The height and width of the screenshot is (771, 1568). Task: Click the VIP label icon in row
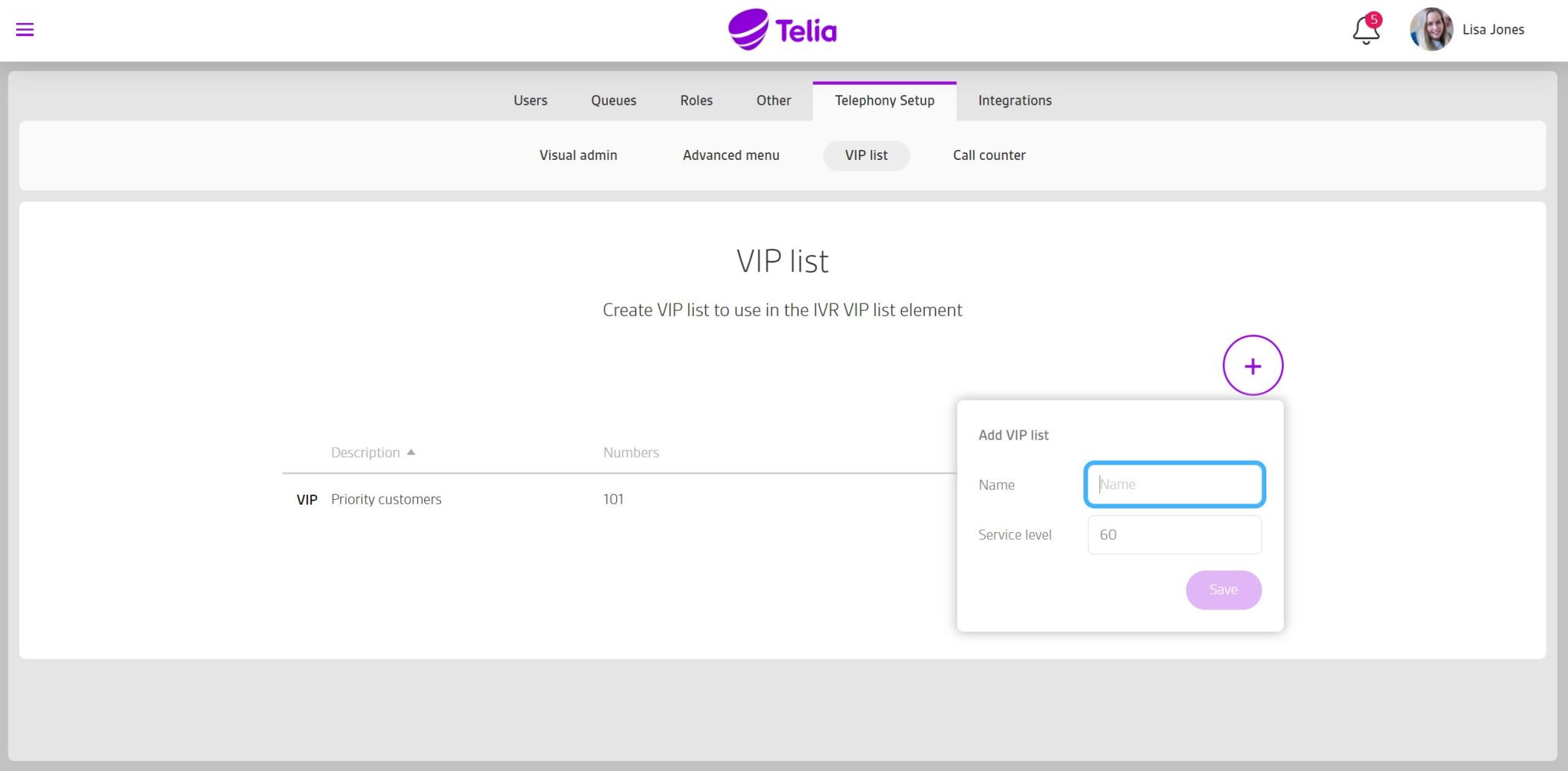click(x=306, y=500)
